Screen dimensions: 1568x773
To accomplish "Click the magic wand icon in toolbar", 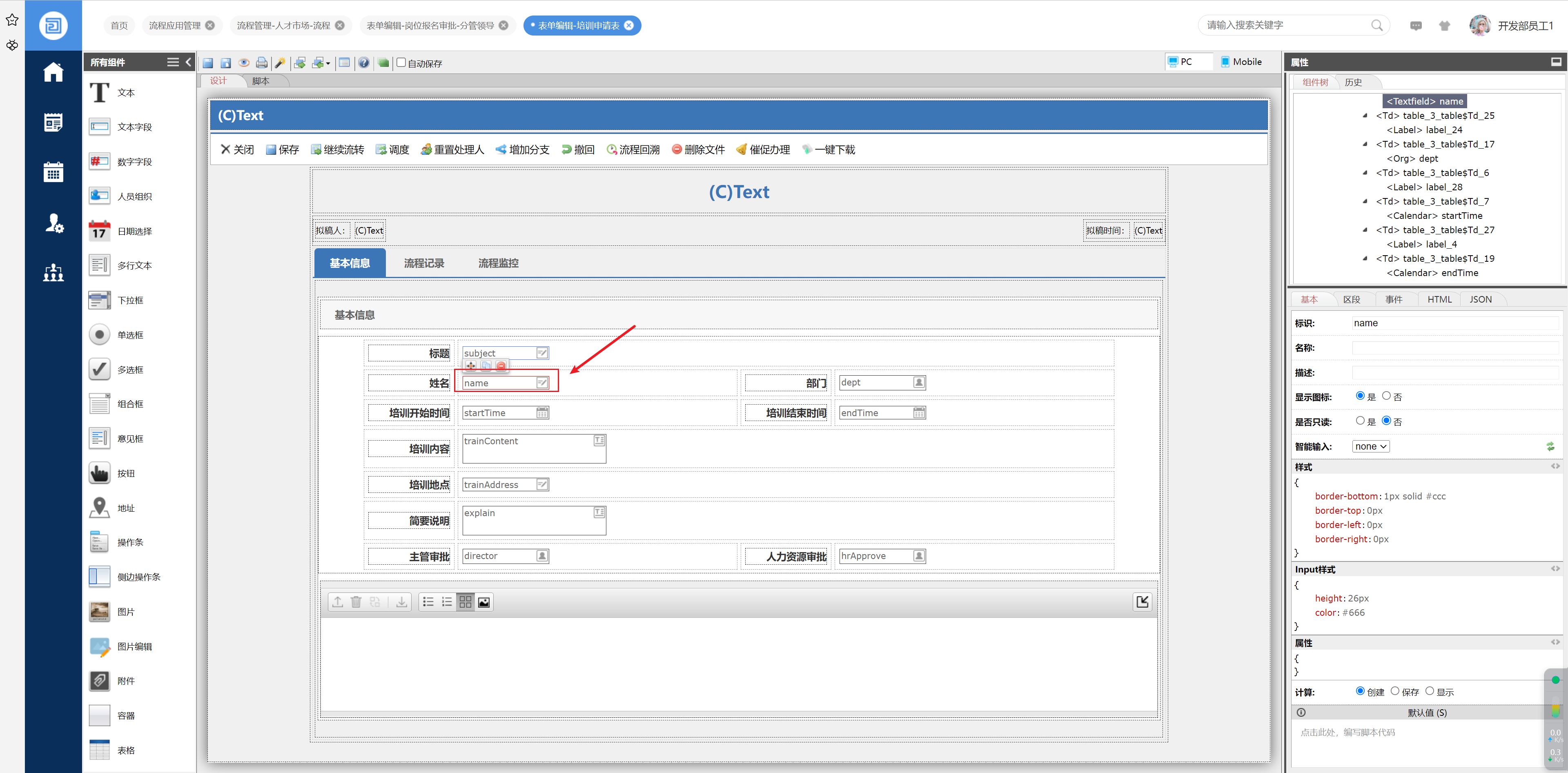I will (280, 63).
